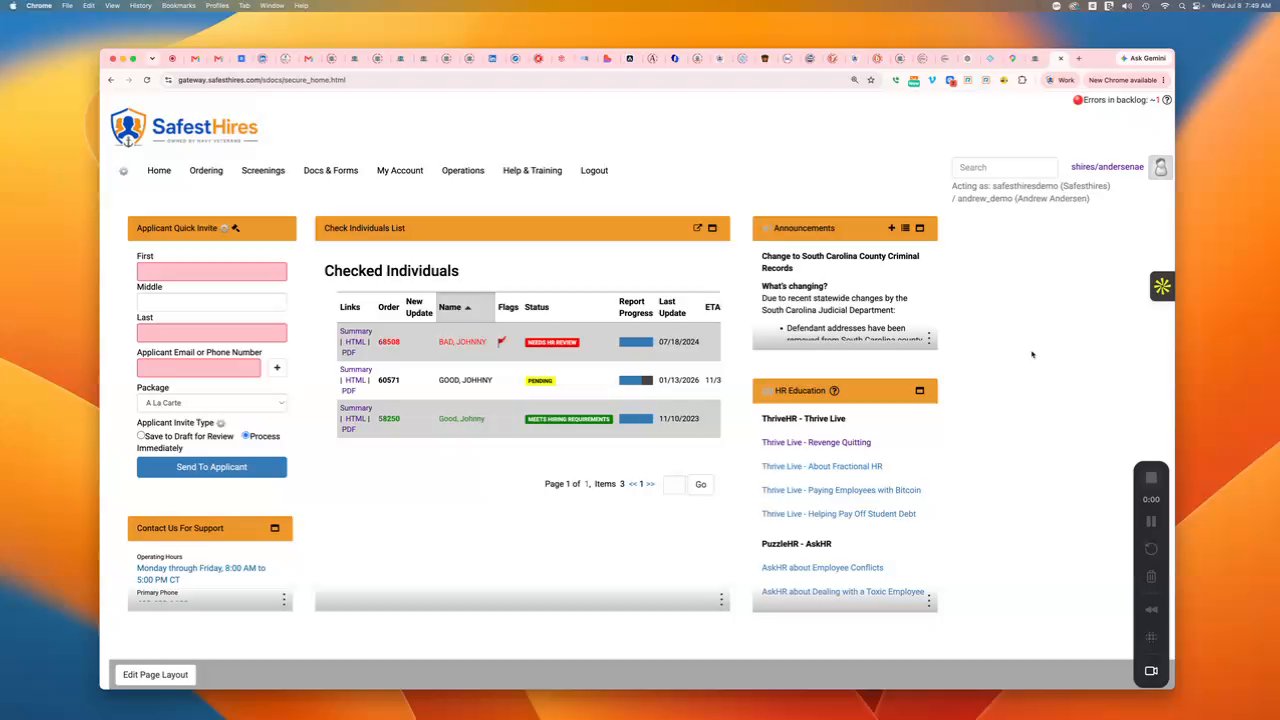Open the Home menu
Screen dimensions: 1280x720
click(159, 171)
